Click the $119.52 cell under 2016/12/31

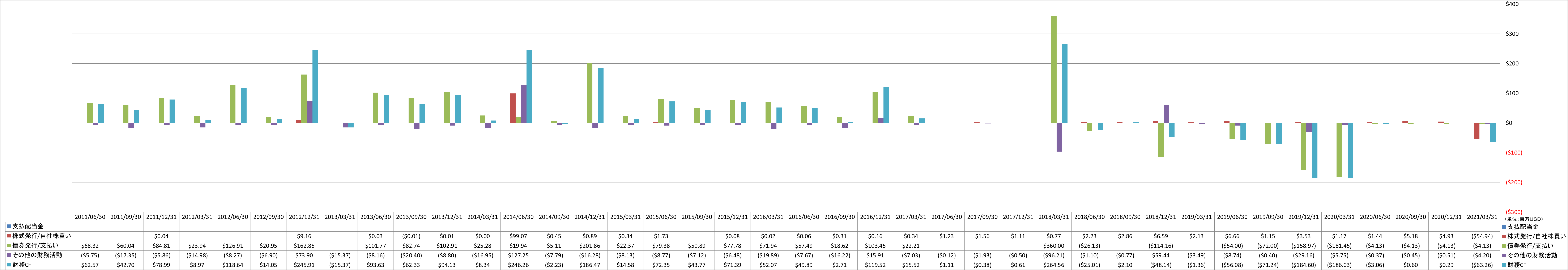tap(875, 265)
